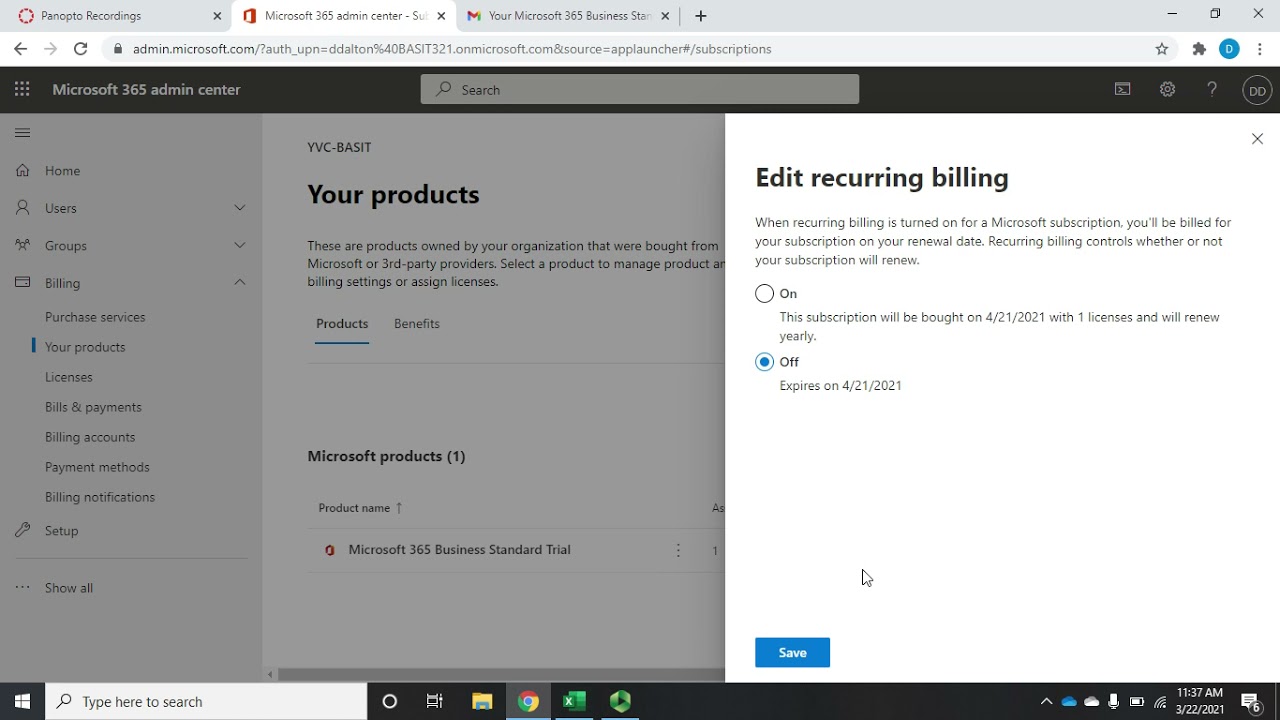
Task: Open the Cloud Shell icon in header
Action: click(x=1123, y=89)
